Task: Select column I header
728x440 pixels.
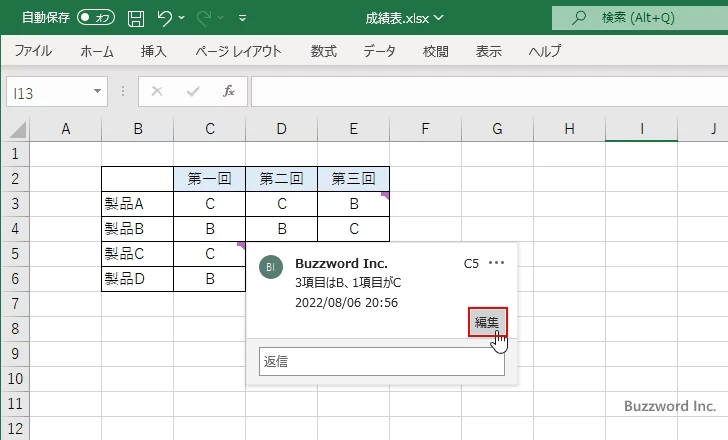Action: click(x=641, y=129)
